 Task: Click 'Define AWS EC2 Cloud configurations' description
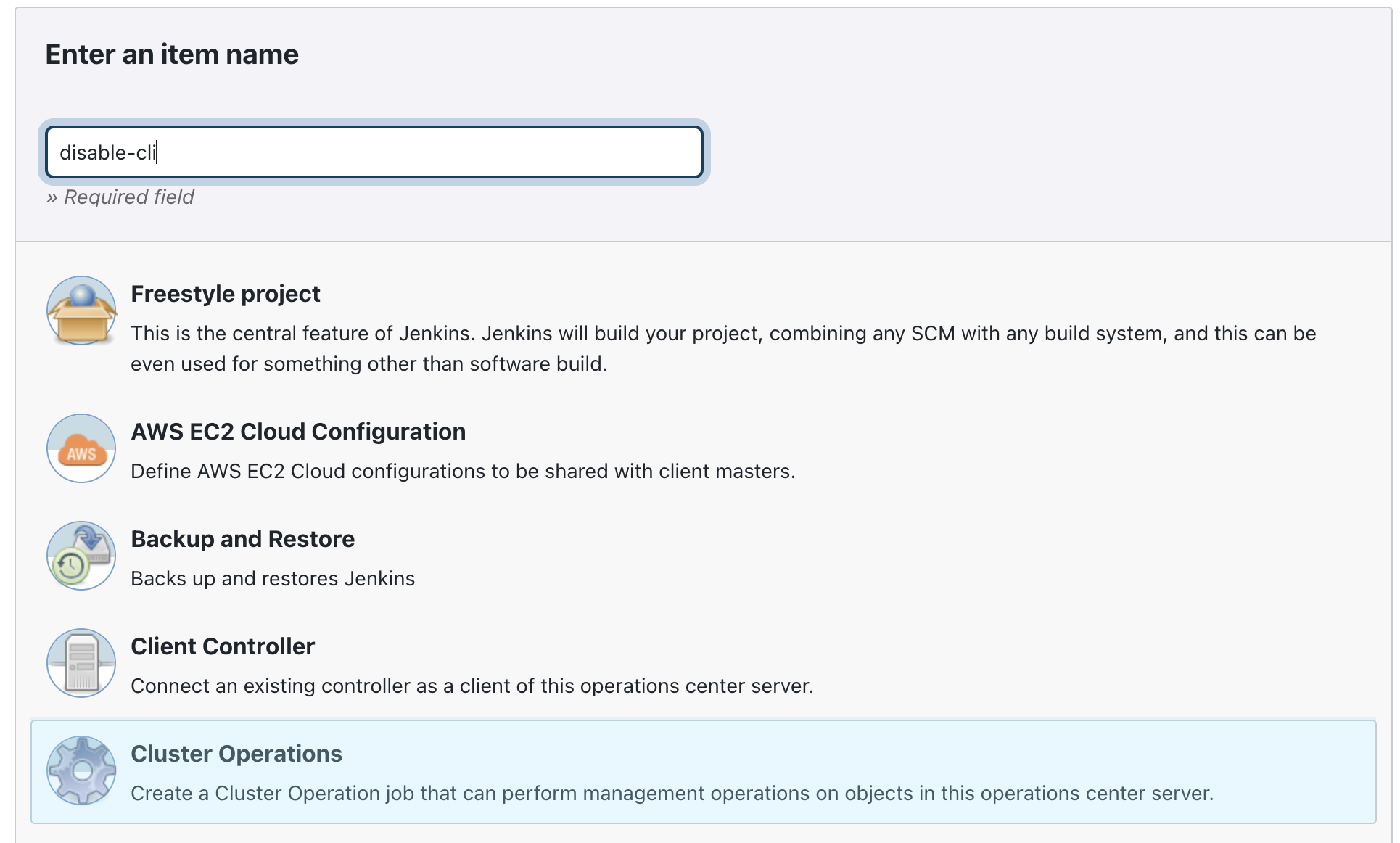coord(463,472)
